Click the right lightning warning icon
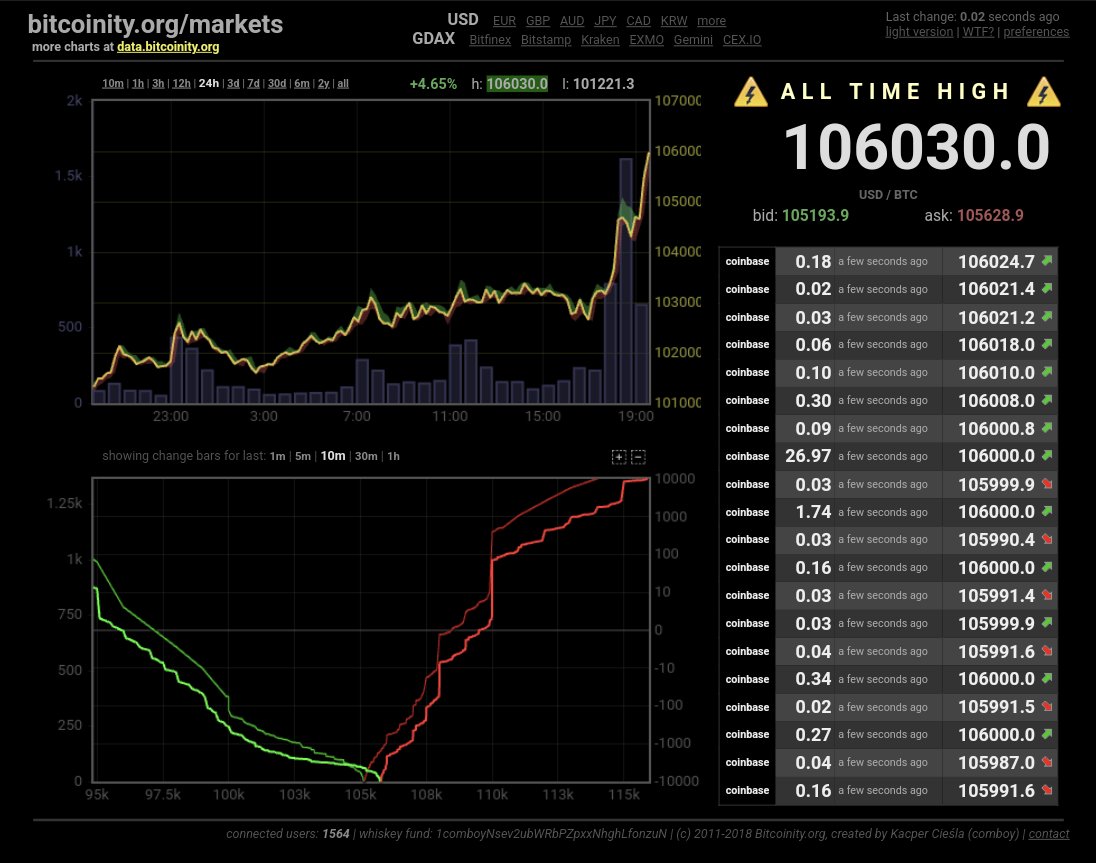Viewport: 1096px width, 863px height. pos(1043,92)
